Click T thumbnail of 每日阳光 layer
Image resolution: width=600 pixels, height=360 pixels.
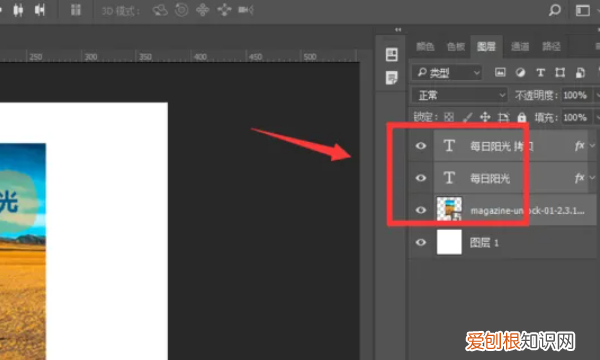tap(449, 178)
